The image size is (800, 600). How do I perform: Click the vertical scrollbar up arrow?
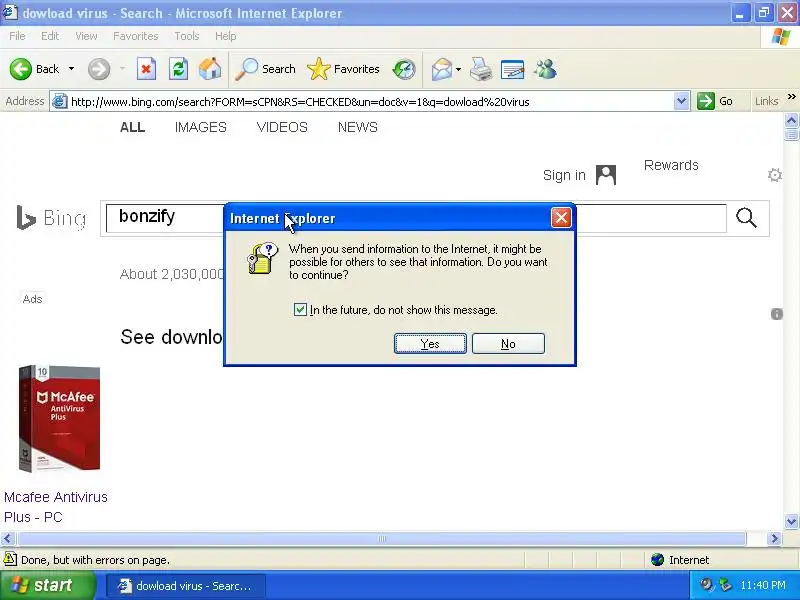point(791,120)
